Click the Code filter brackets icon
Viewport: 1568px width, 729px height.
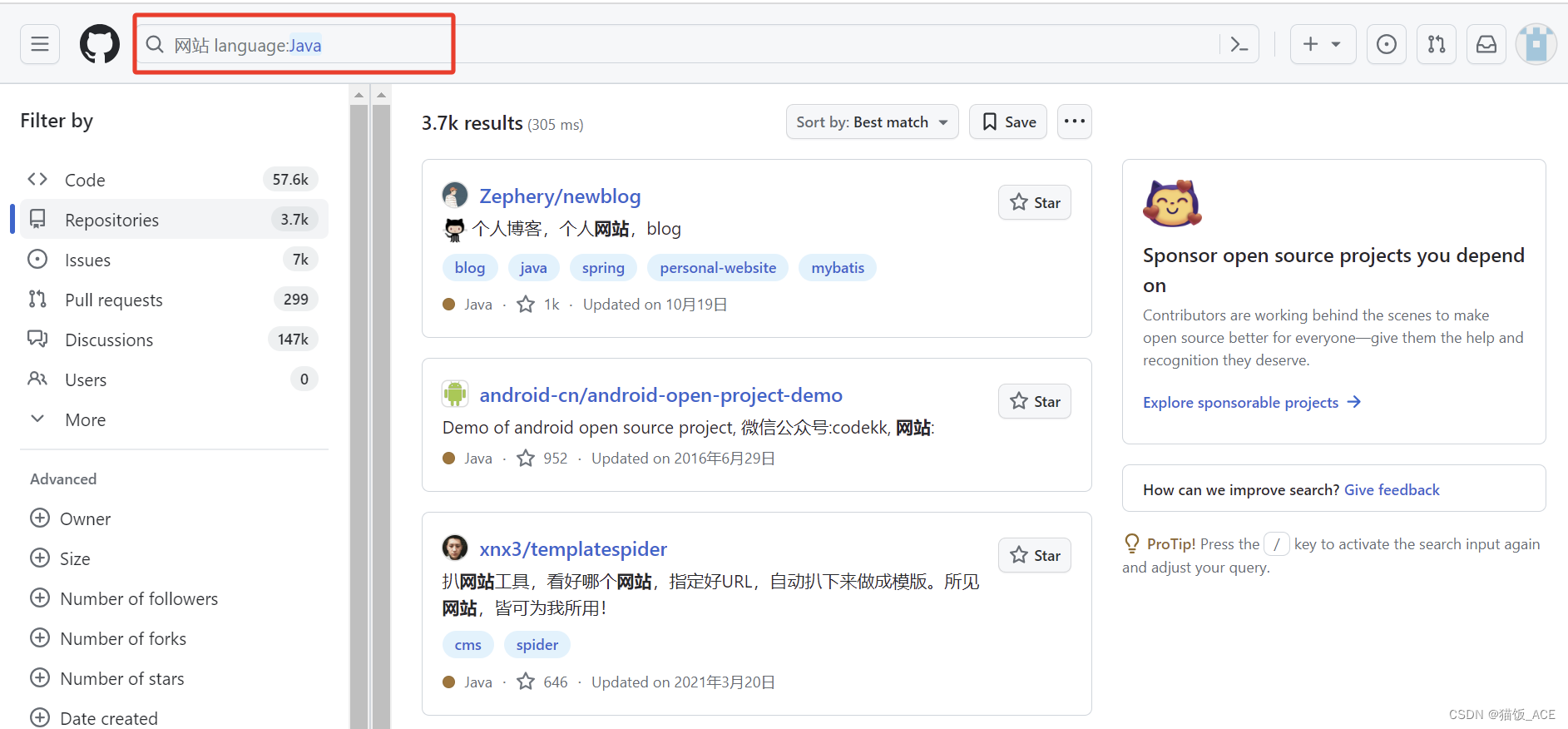[x=37, y=179]
